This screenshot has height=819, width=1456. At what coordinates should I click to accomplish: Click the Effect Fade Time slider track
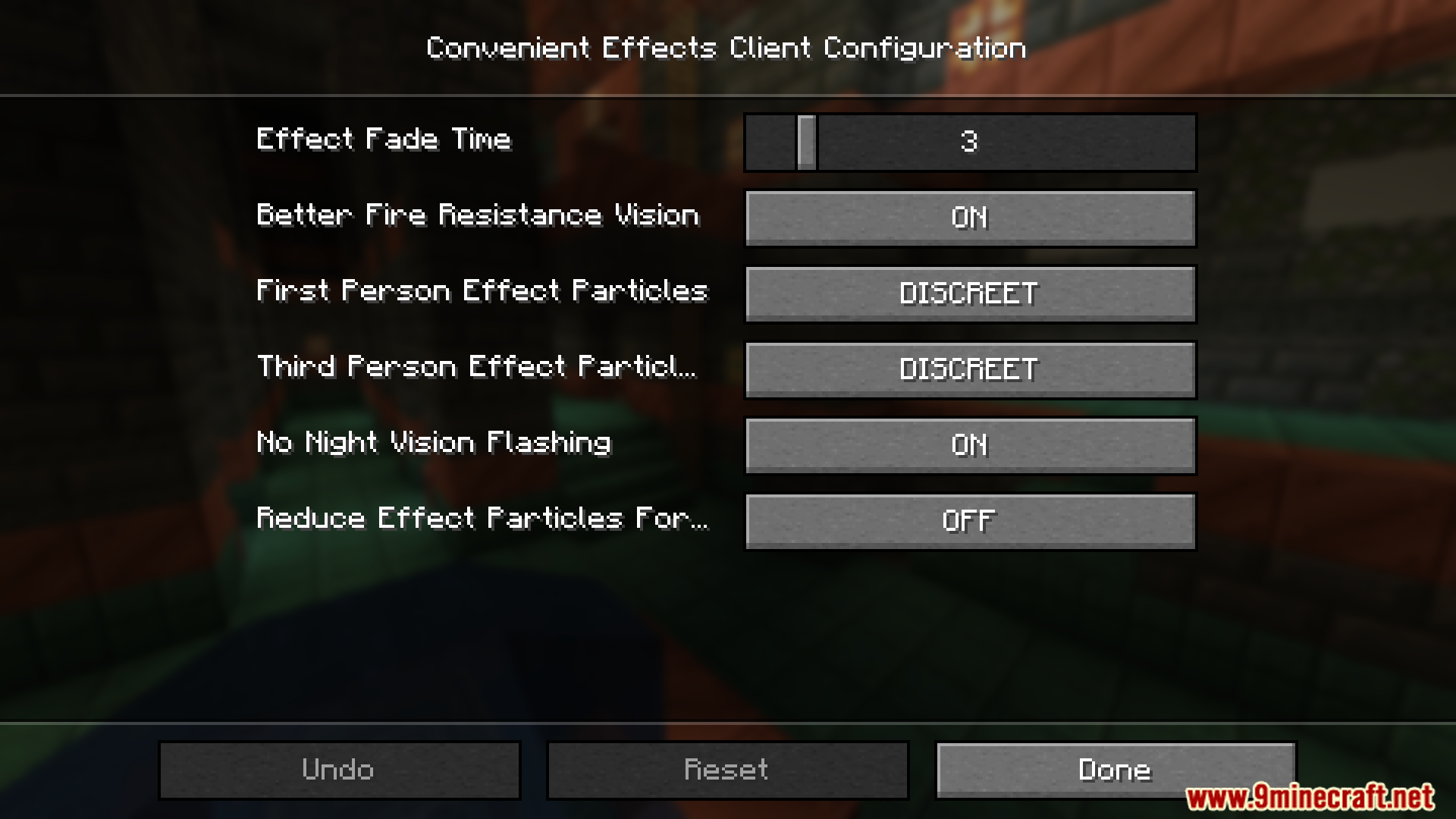coord(970,142)
